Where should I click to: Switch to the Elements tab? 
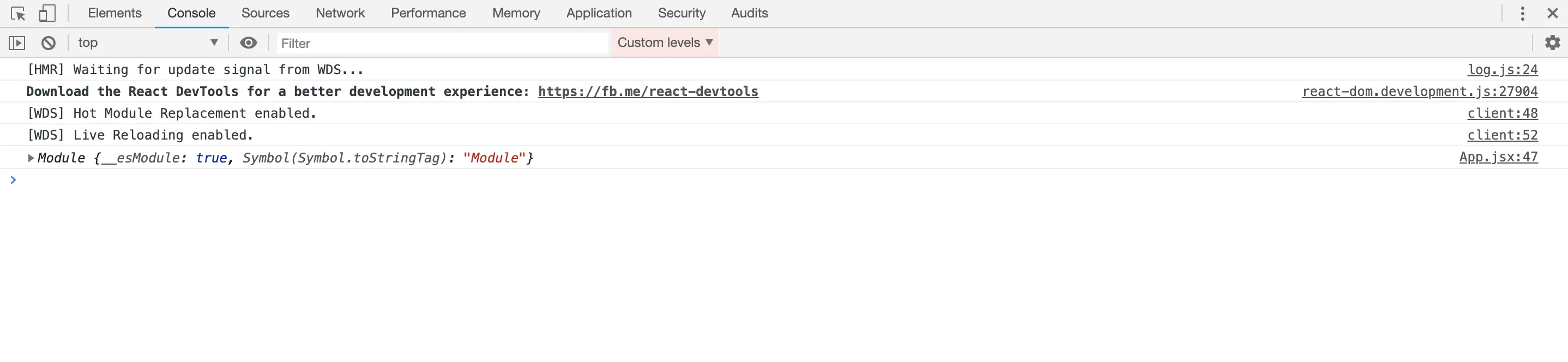114,14
